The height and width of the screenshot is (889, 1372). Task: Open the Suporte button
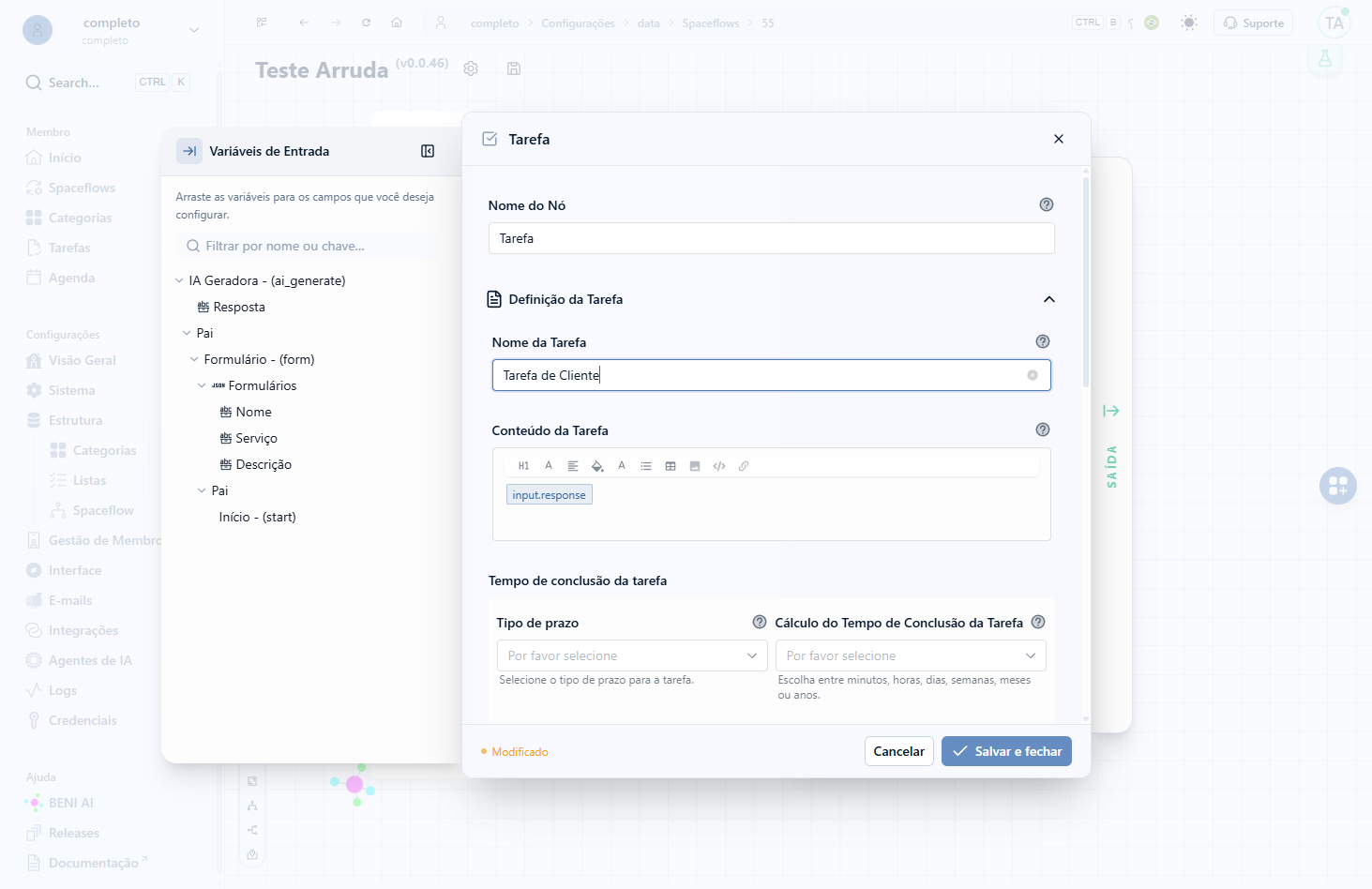point(1253,23)
